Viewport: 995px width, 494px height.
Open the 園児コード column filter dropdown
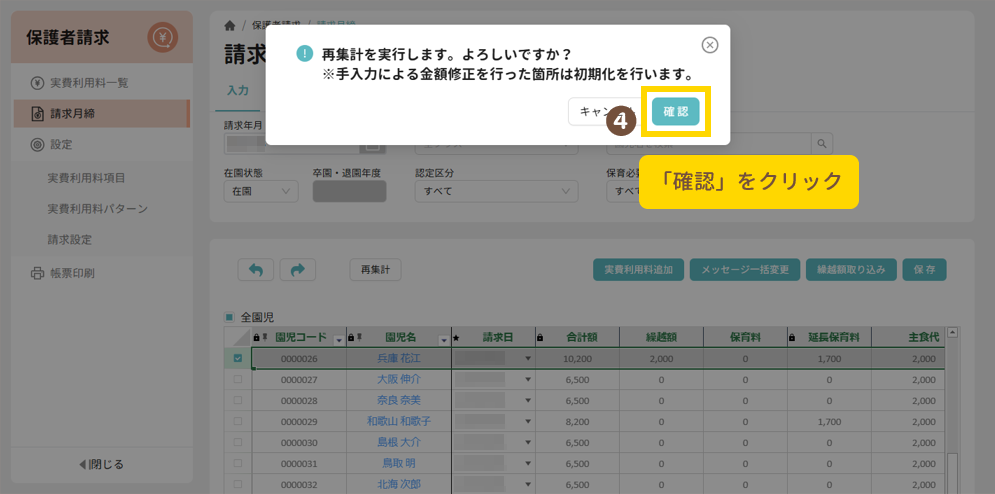click(x=339, y=339)
